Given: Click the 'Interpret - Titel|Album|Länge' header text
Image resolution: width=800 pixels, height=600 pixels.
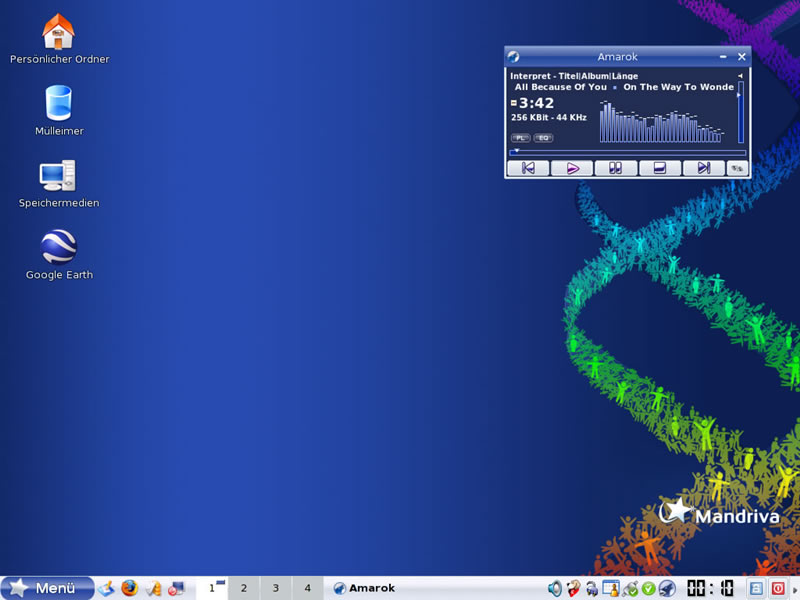Looking at the screenshot, I should (574, 76).
